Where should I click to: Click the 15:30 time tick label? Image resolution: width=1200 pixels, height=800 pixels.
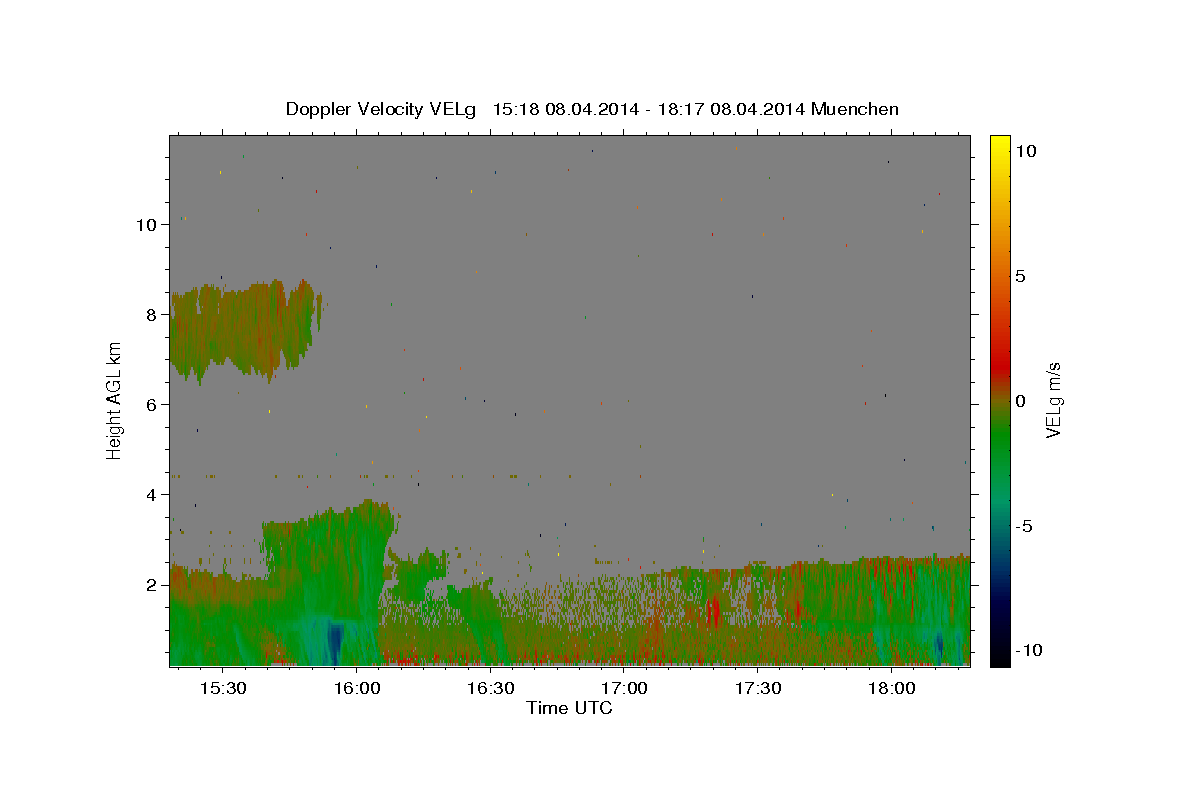pos(223,688)
